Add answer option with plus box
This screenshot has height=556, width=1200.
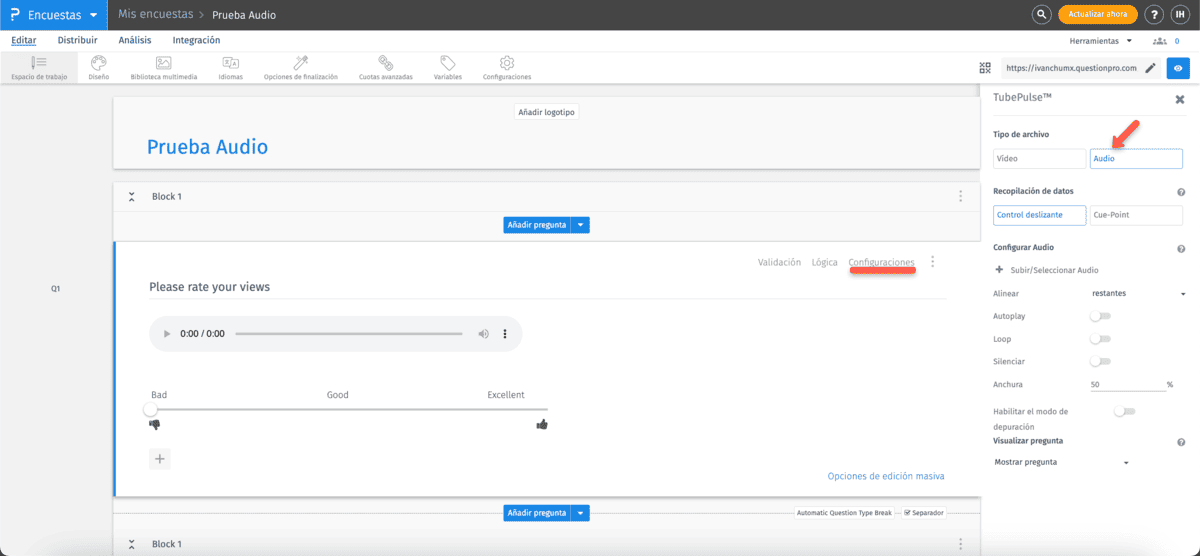click(x=160, y=459)
